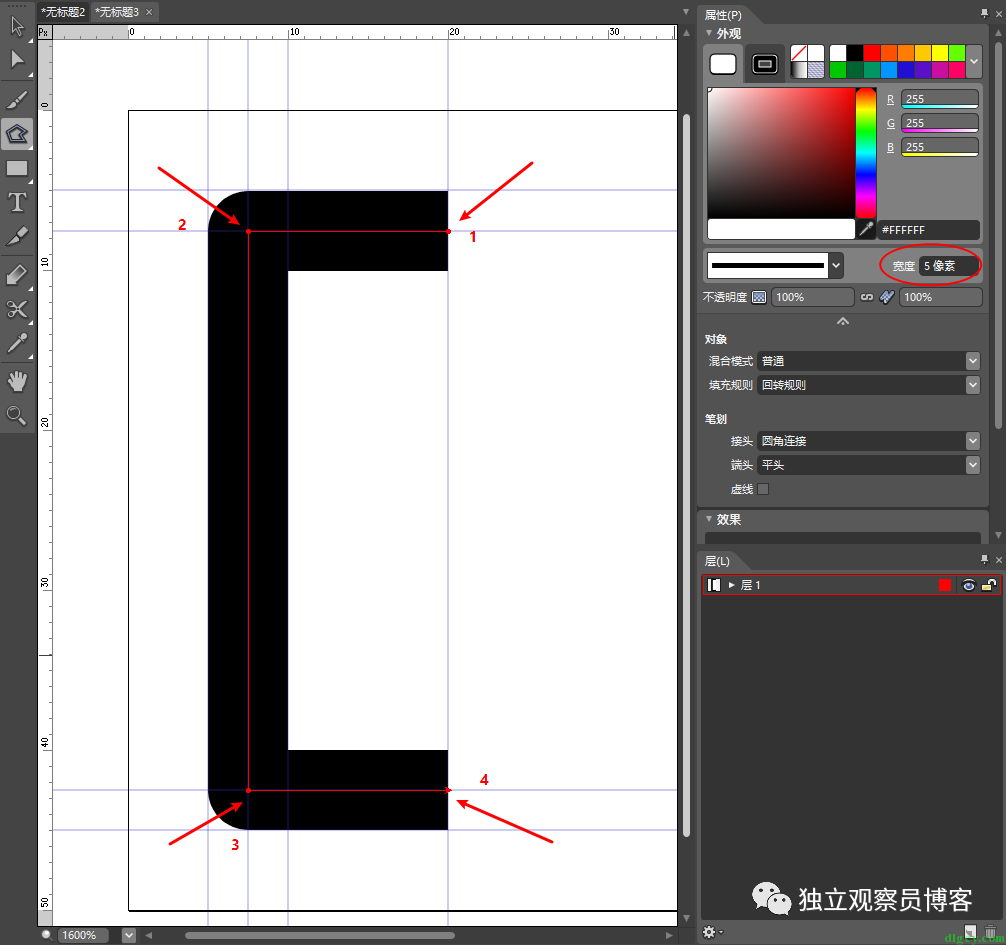Image resolution: width=1006 pixels, height=945 pixels.
Task: Click the 1600% zoom field
Action: [83, 935]
